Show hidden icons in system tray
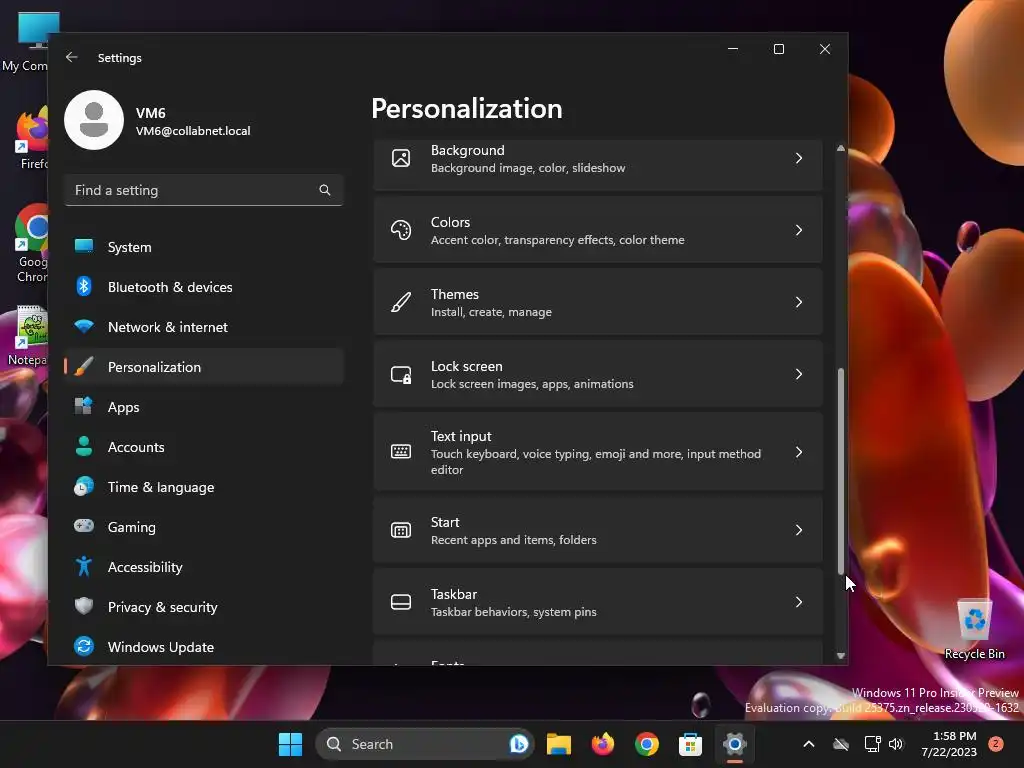 (808, 744)
